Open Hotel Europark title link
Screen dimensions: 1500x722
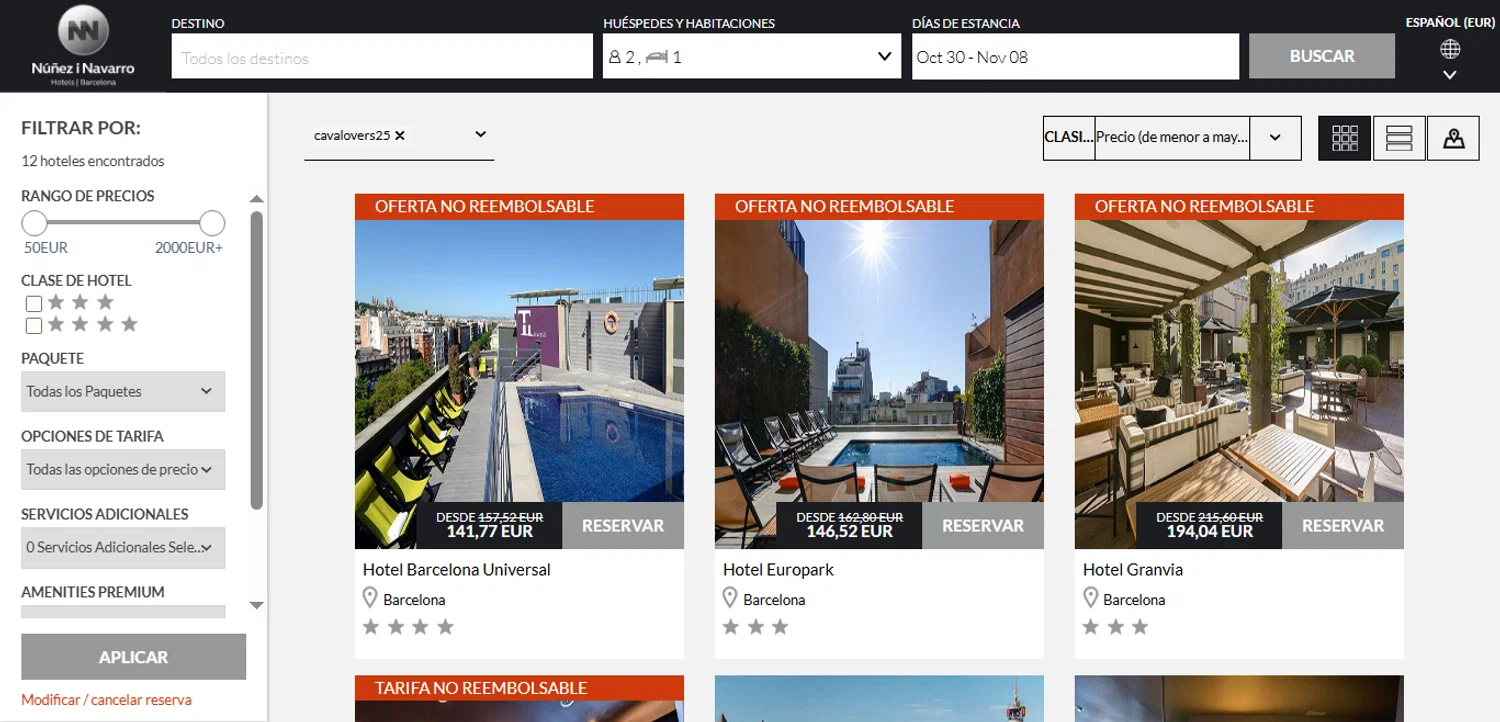point(778,570)
